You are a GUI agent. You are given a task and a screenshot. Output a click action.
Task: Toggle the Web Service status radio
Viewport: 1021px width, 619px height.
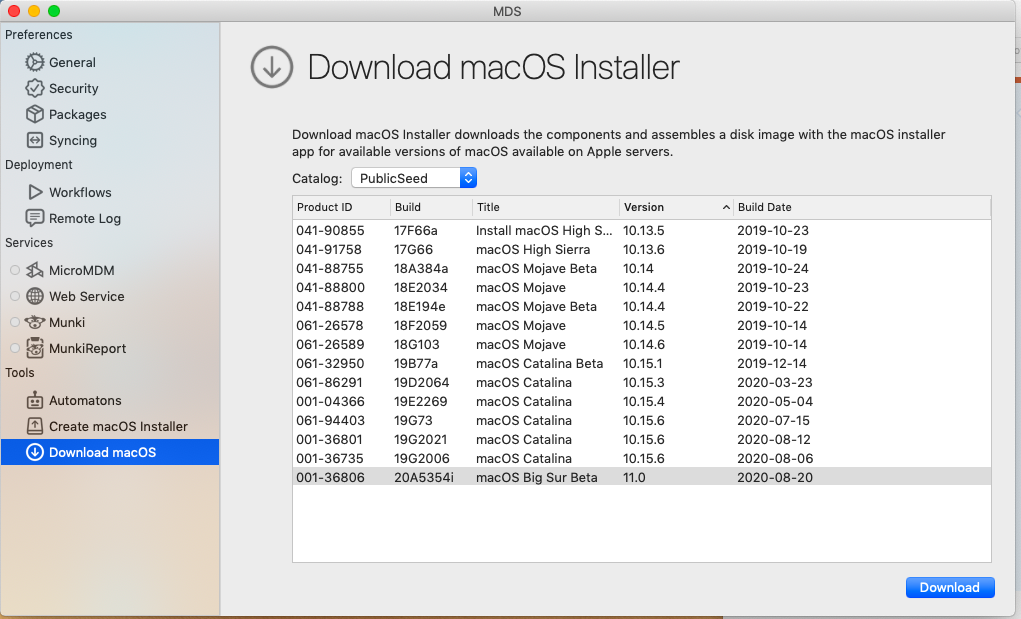coord(15,296)
